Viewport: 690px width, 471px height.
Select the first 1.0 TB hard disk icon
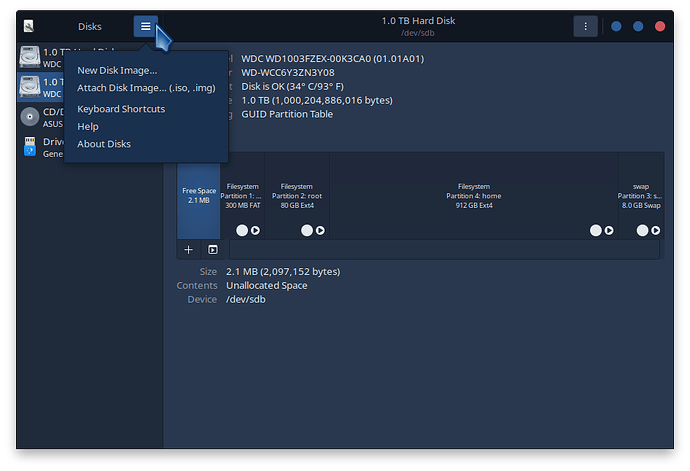[x=30, y=57]
